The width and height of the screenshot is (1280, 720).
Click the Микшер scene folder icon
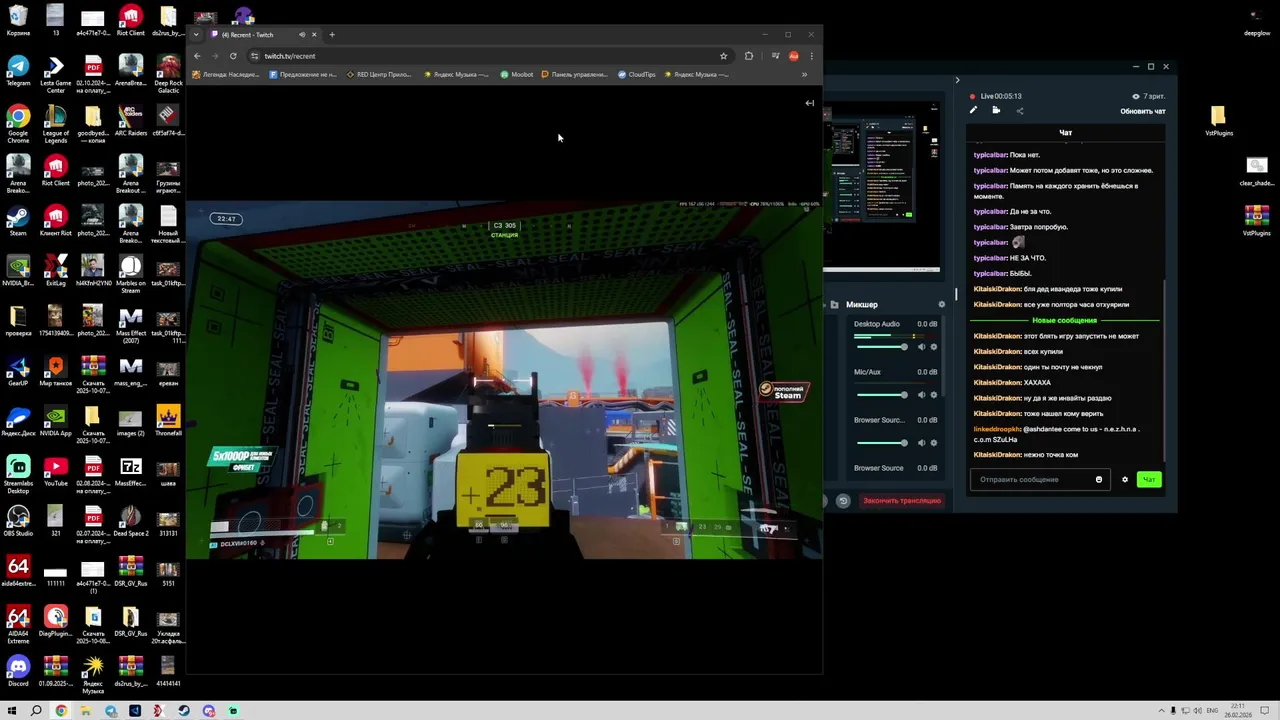tap(834, 304)
